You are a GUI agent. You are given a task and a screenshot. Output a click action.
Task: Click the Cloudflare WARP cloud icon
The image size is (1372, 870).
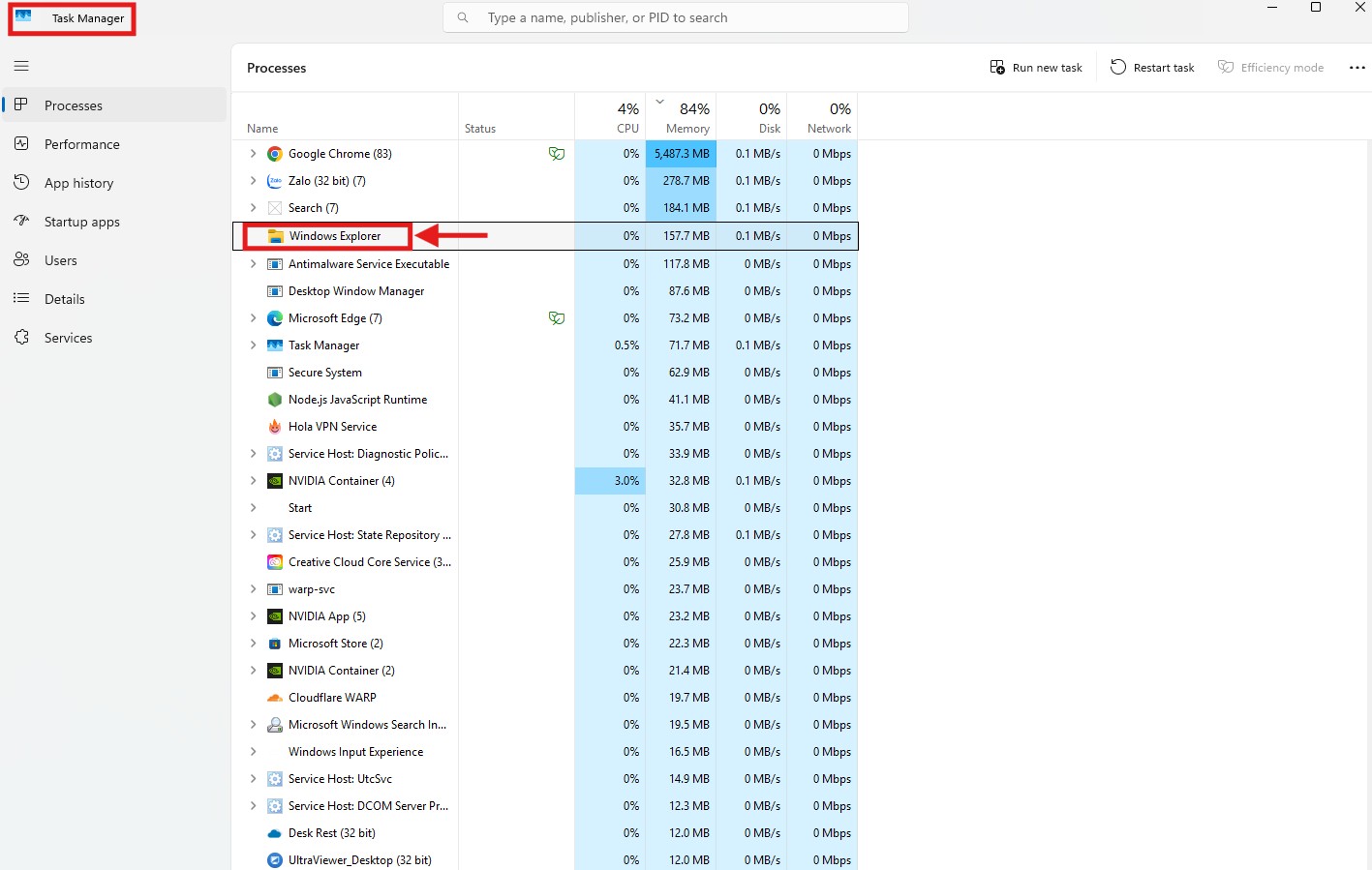pyautogui.click(x=275, y=698)
